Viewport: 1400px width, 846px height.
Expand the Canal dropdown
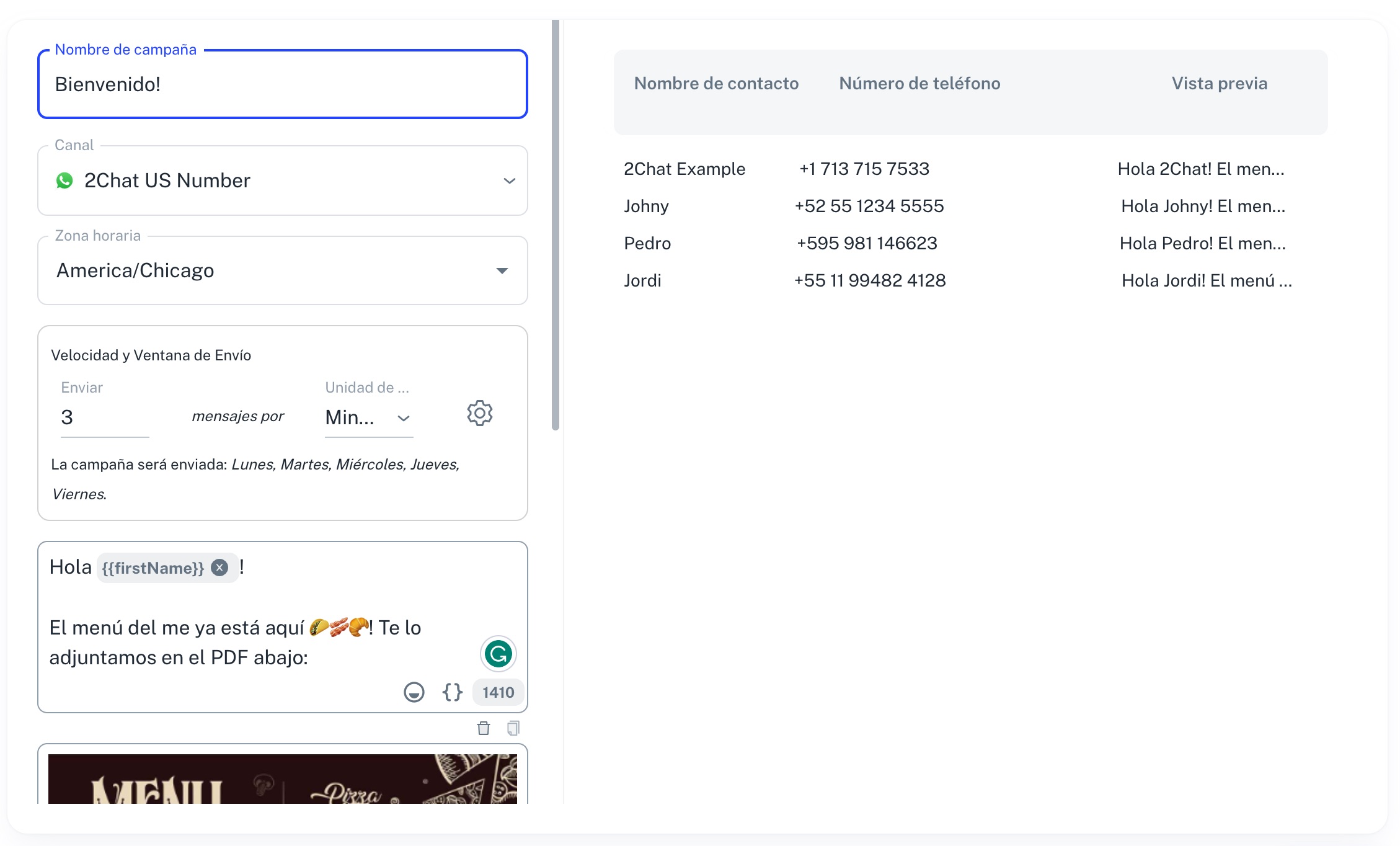(509, 180)
